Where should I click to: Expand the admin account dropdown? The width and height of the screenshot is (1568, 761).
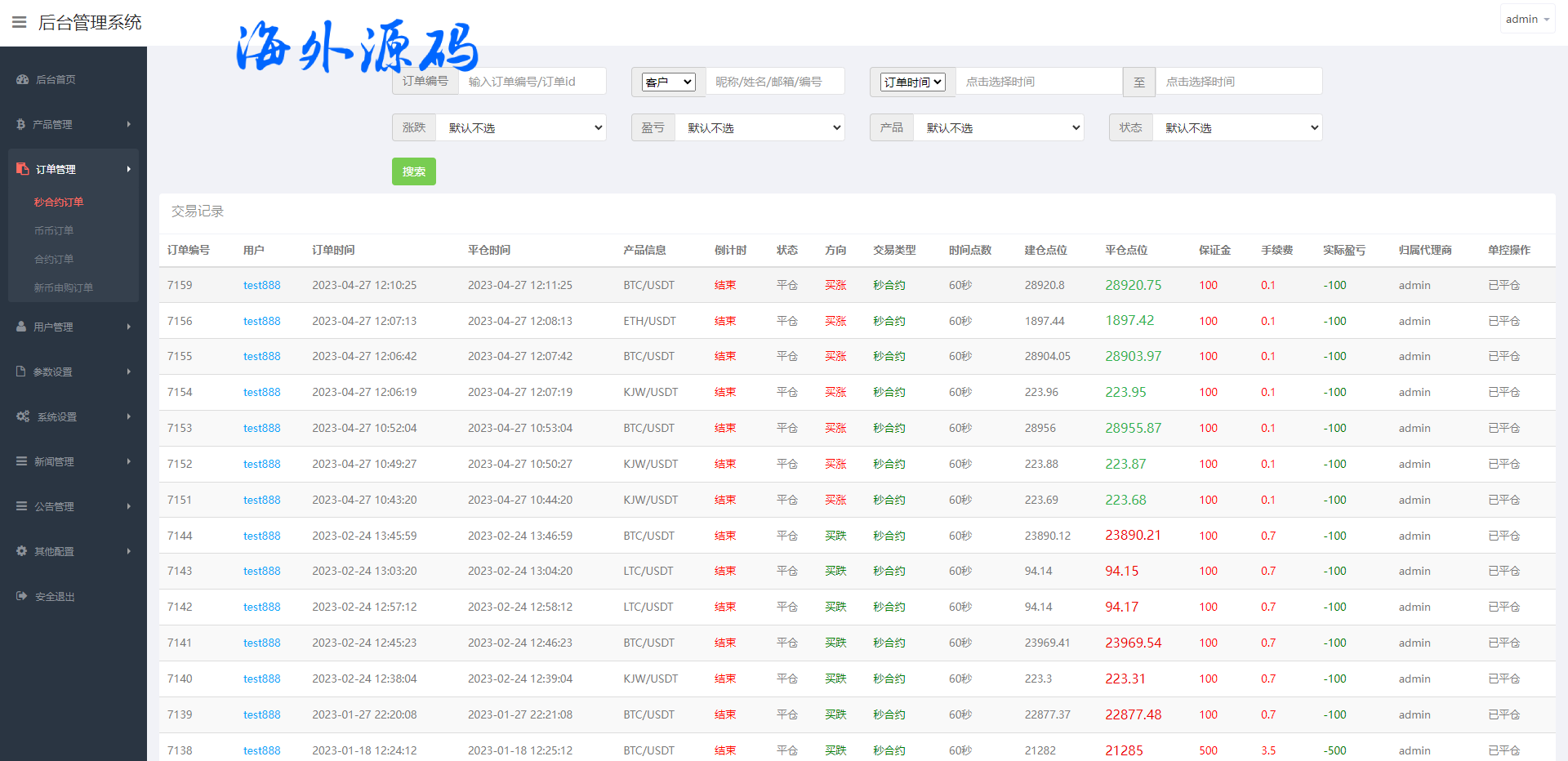[x=1527, y=19]
